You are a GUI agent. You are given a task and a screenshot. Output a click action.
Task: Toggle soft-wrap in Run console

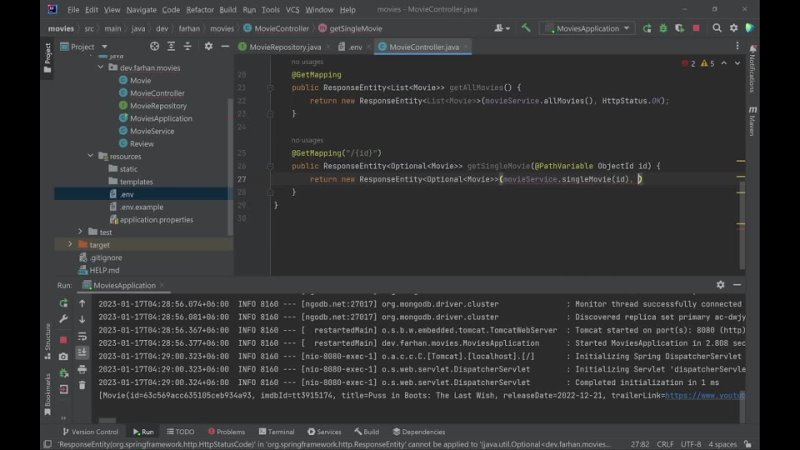[82, 336]
